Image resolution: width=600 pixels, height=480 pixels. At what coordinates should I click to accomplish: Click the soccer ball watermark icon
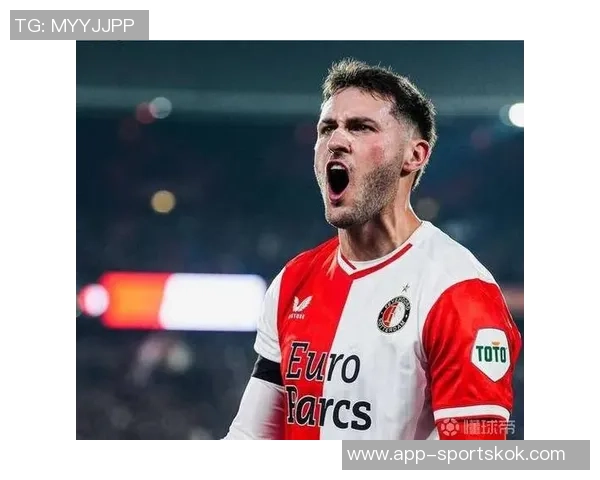[x=450, y=427]
